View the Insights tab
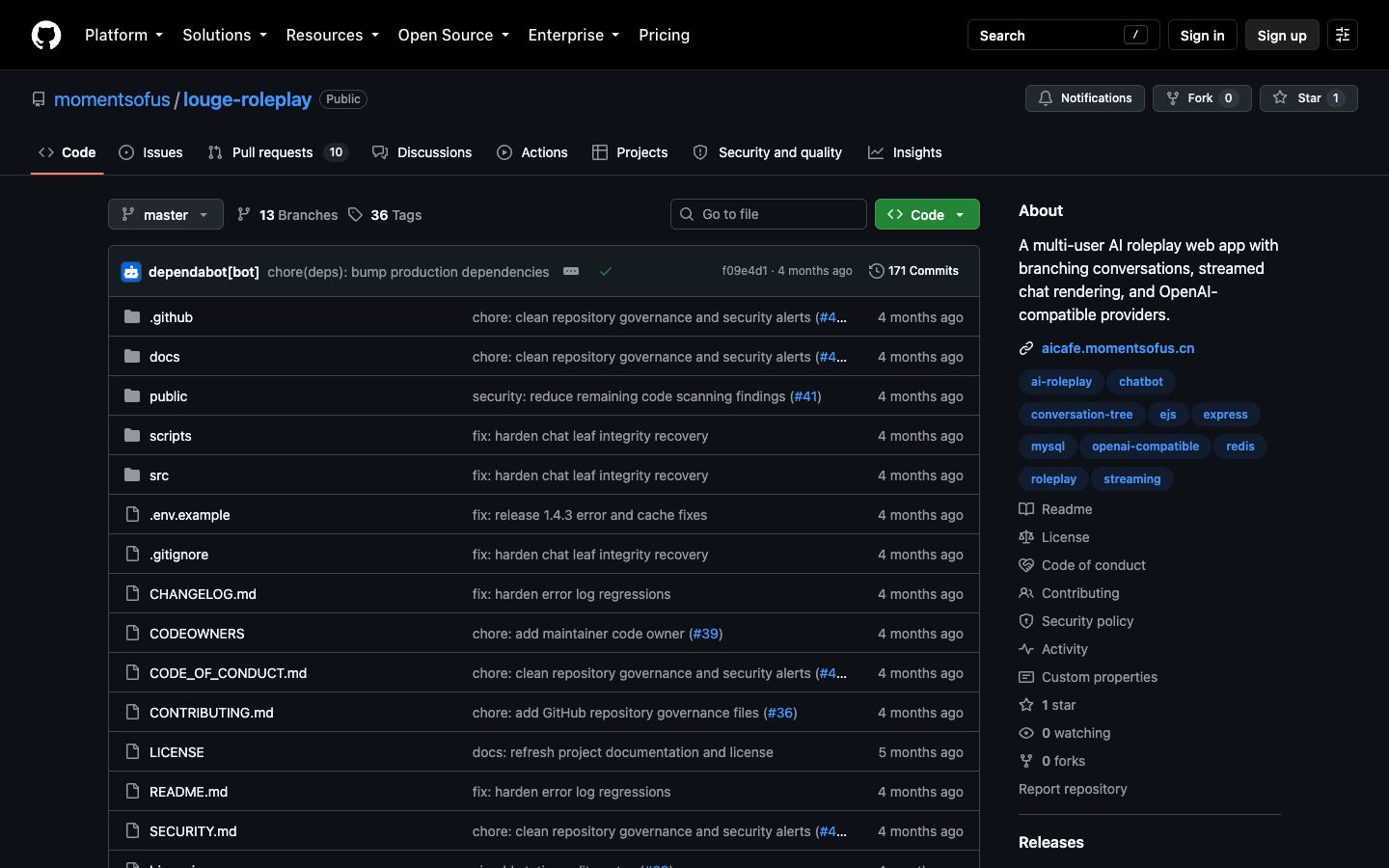 [905, 152]
